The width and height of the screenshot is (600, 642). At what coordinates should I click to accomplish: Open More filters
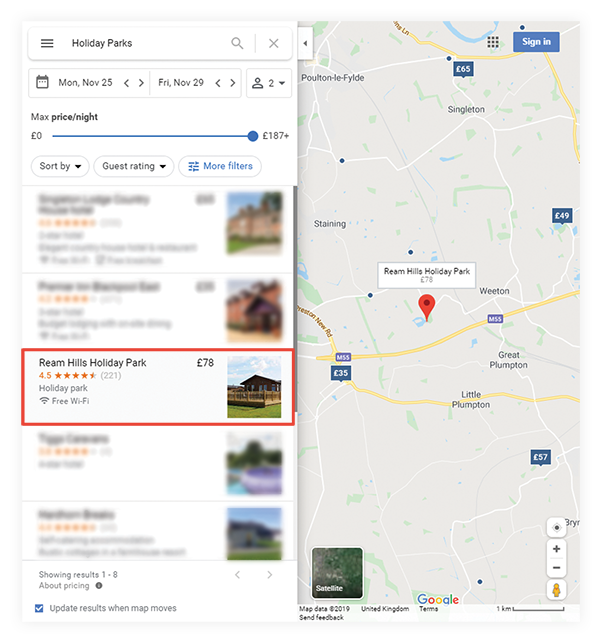tap(220, 166)
